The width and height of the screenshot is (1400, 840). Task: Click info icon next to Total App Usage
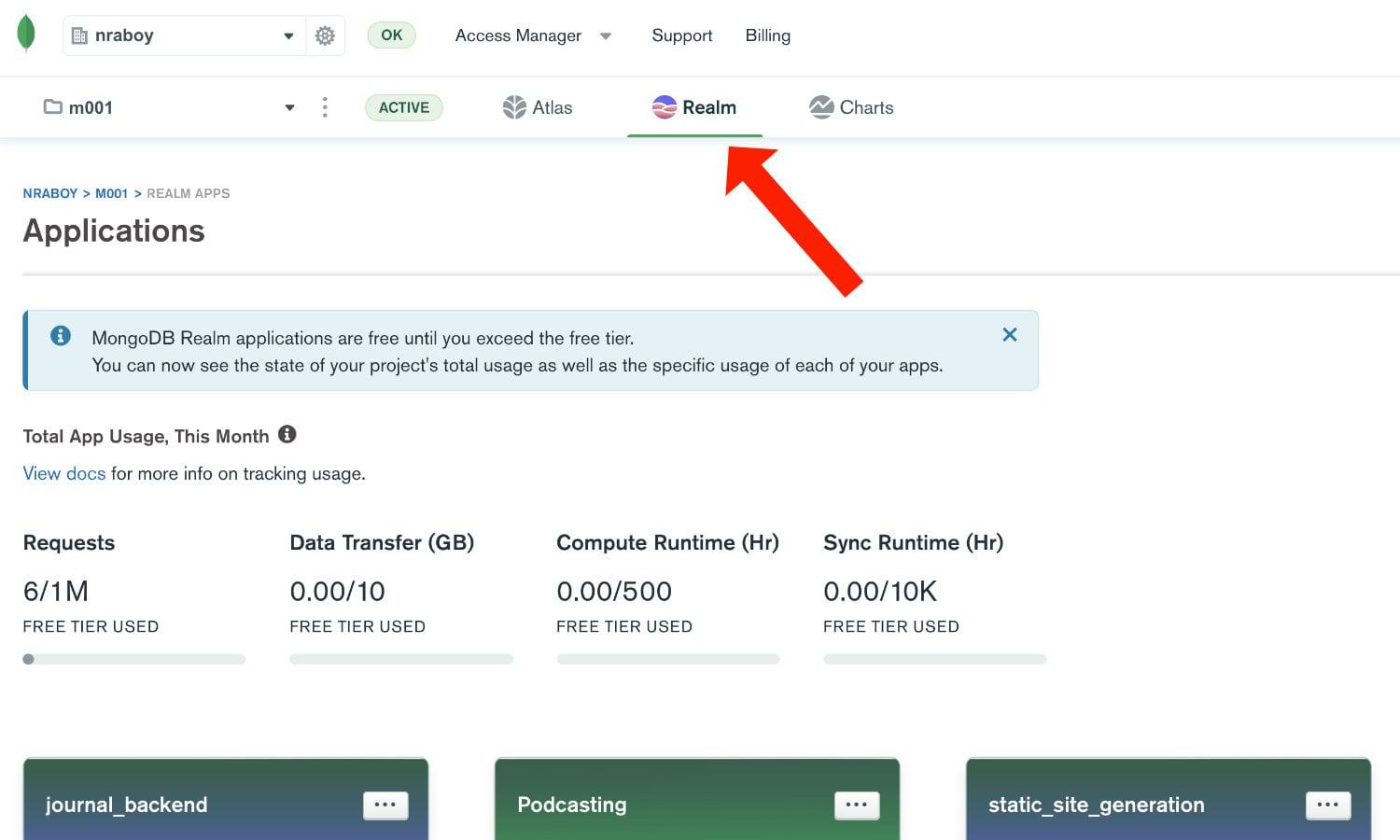click(x=287, y=434)
